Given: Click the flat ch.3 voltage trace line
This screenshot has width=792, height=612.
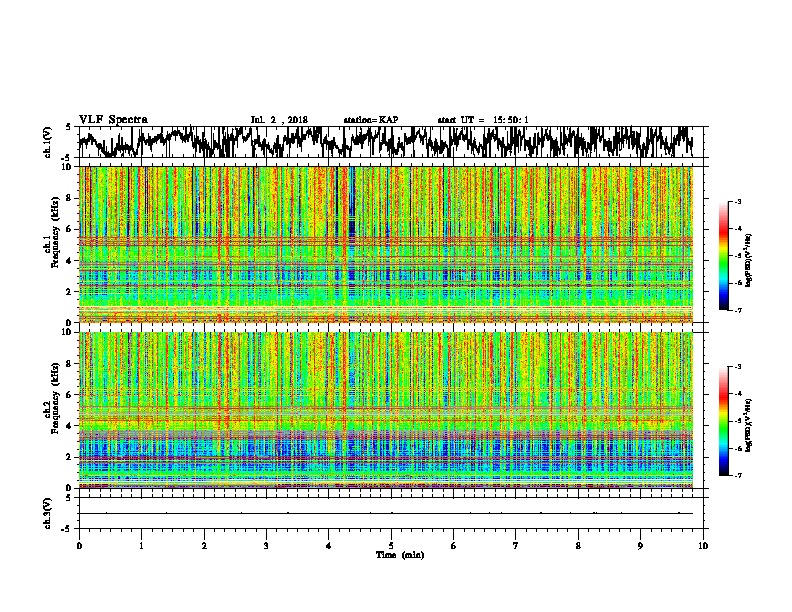Looking at the screenshot, I should tap(386, 513).
